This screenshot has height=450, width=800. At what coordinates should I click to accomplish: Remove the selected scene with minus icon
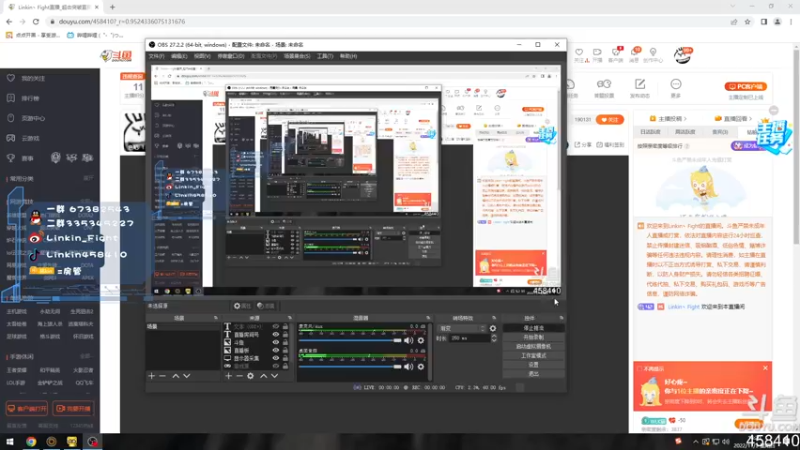coord(162,376)
